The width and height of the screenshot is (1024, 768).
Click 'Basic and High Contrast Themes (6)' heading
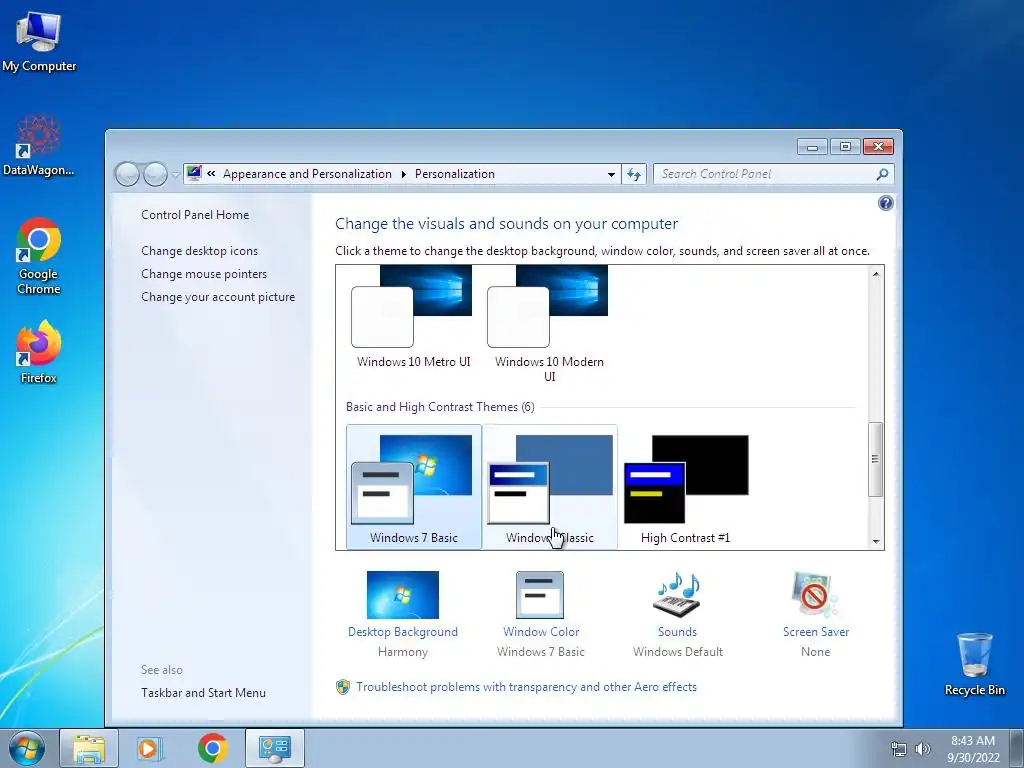(x=440, y=407)
